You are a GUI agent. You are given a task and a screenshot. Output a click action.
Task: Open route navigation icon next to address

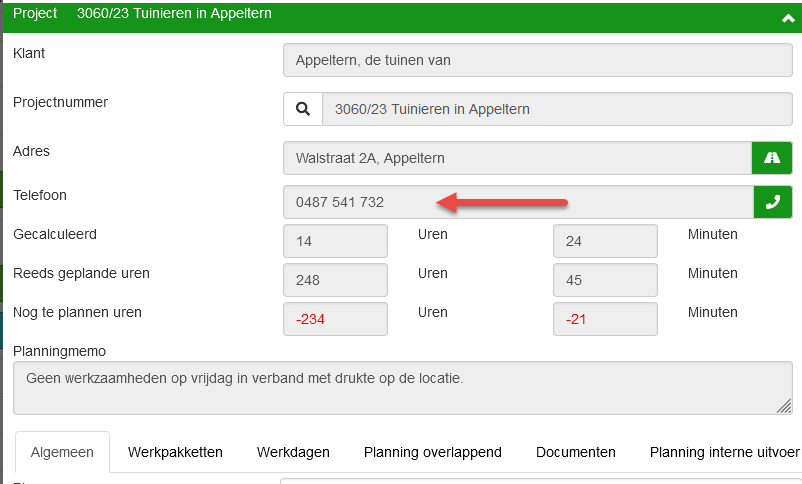pyautogui.click(x=771, y=158)
